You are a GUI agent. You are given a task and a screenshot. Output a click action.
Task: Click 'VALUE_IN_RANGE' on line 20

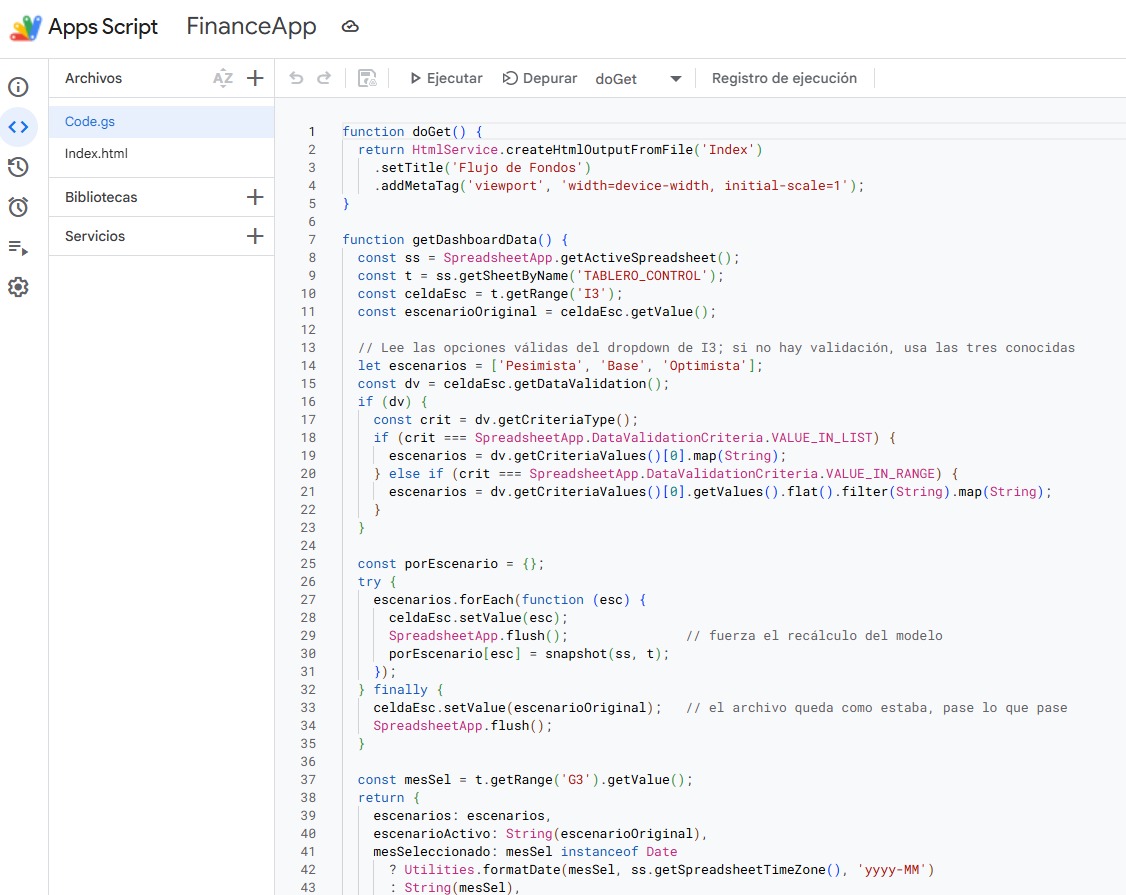point(880,473)
